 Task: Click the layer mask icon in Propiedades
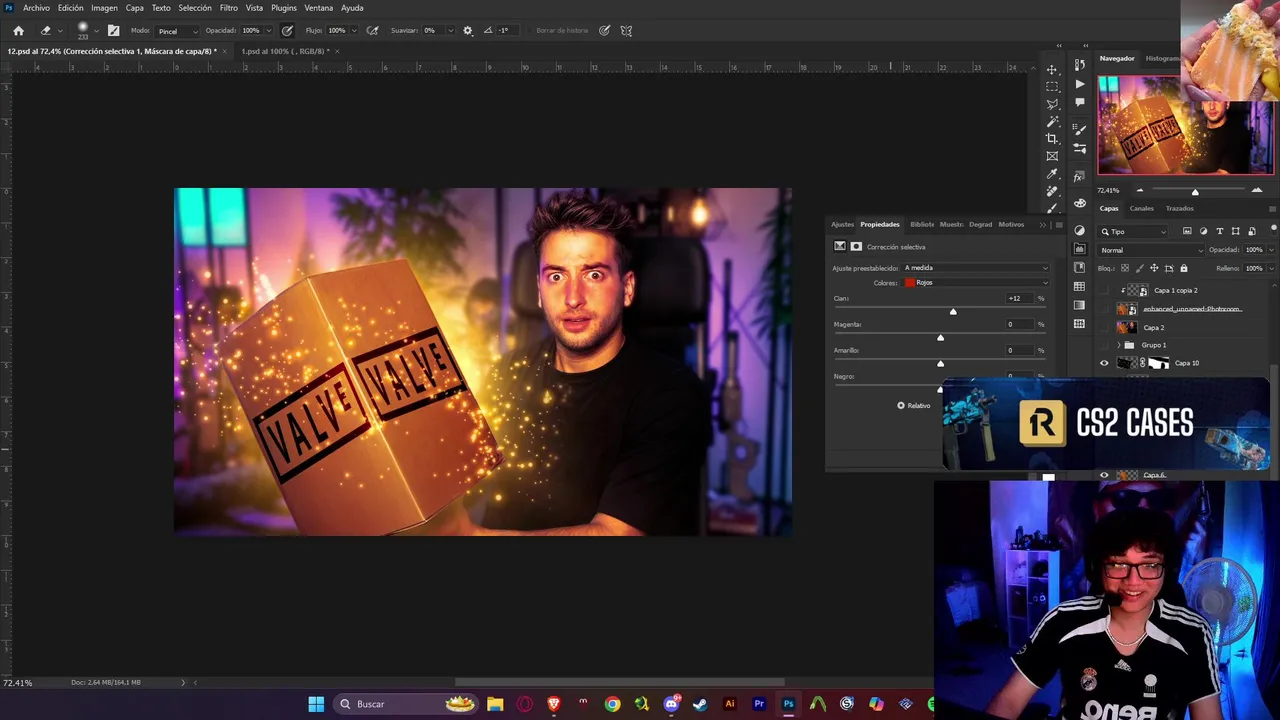(856, 247)
